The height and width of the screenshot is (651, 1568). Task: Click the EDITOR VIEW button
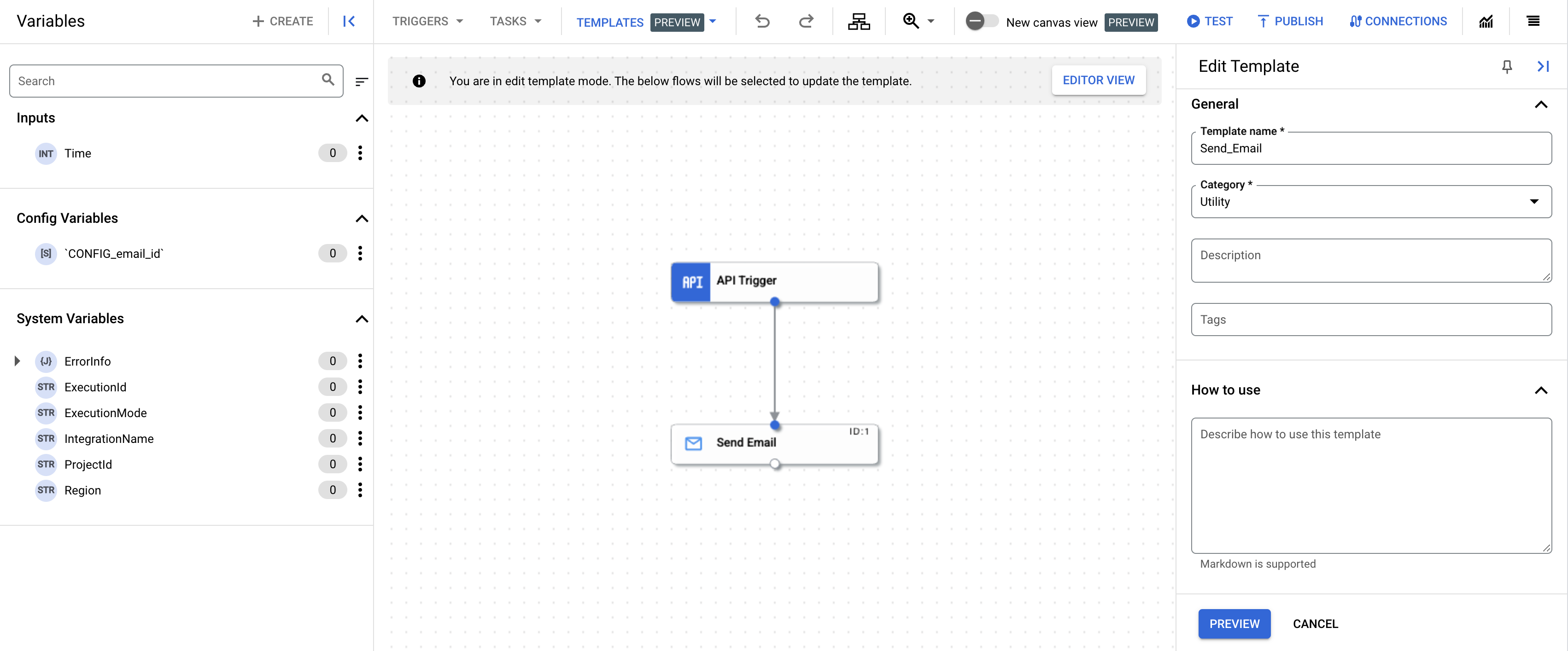(x=1098, y=80)
